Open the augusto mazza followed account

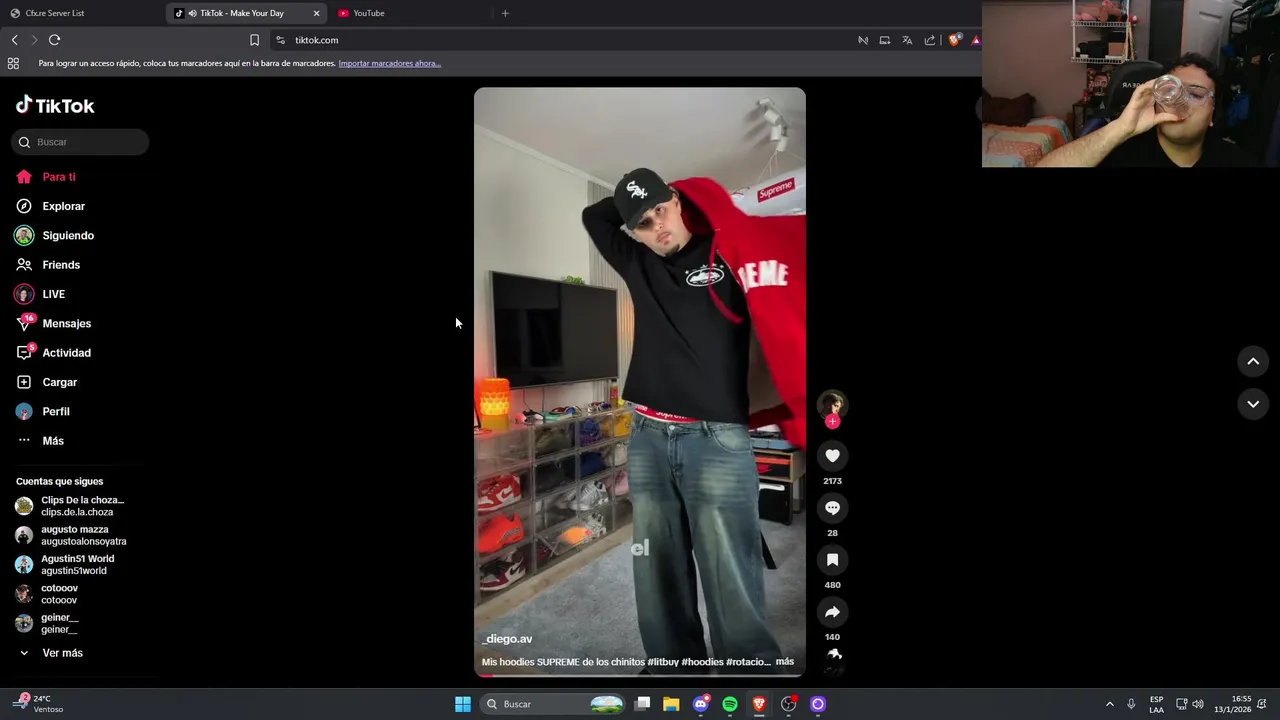[x=70, y=535]
